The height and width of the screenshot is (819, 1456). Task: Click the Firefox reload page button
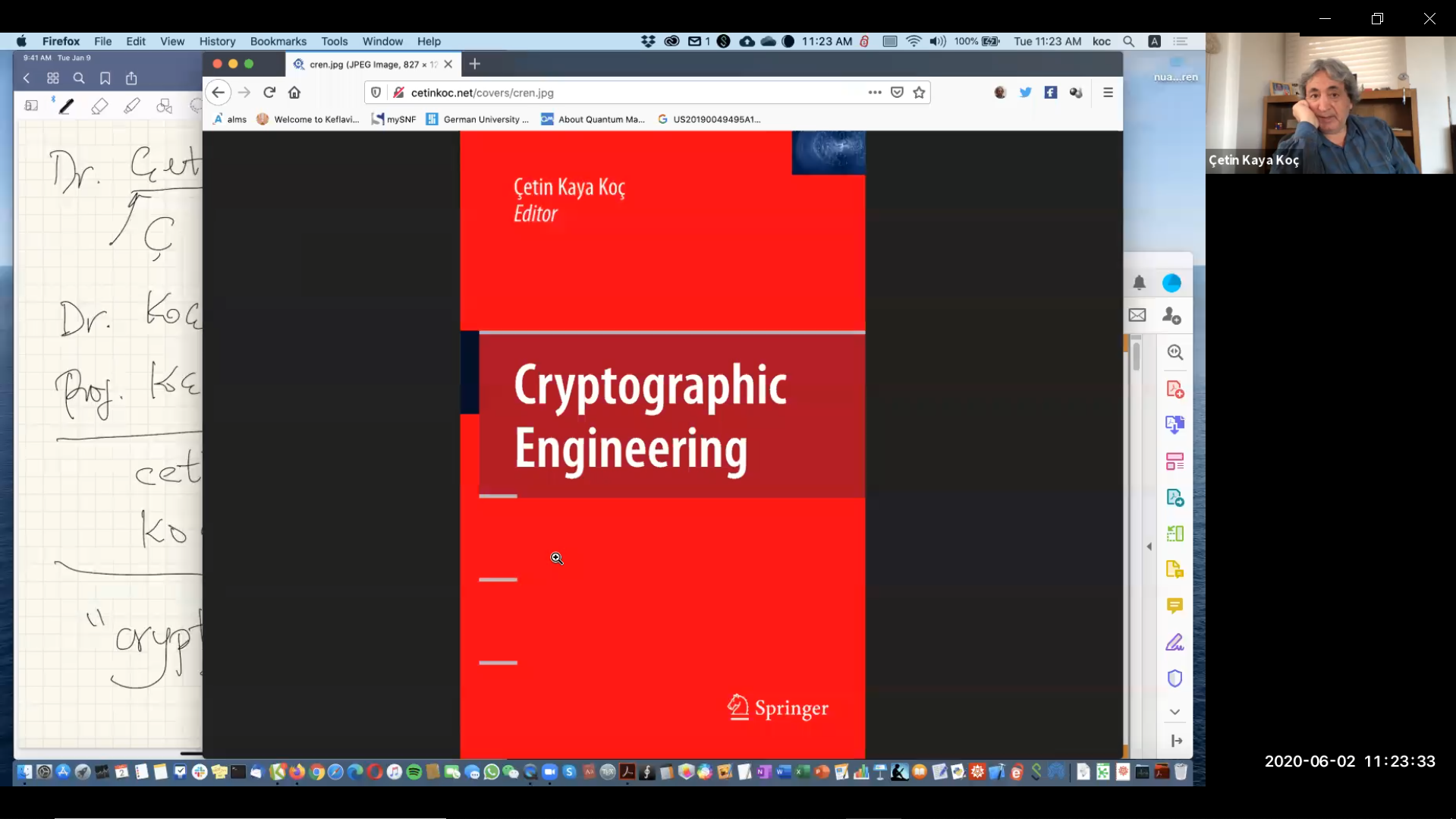(x=269, y=93)
